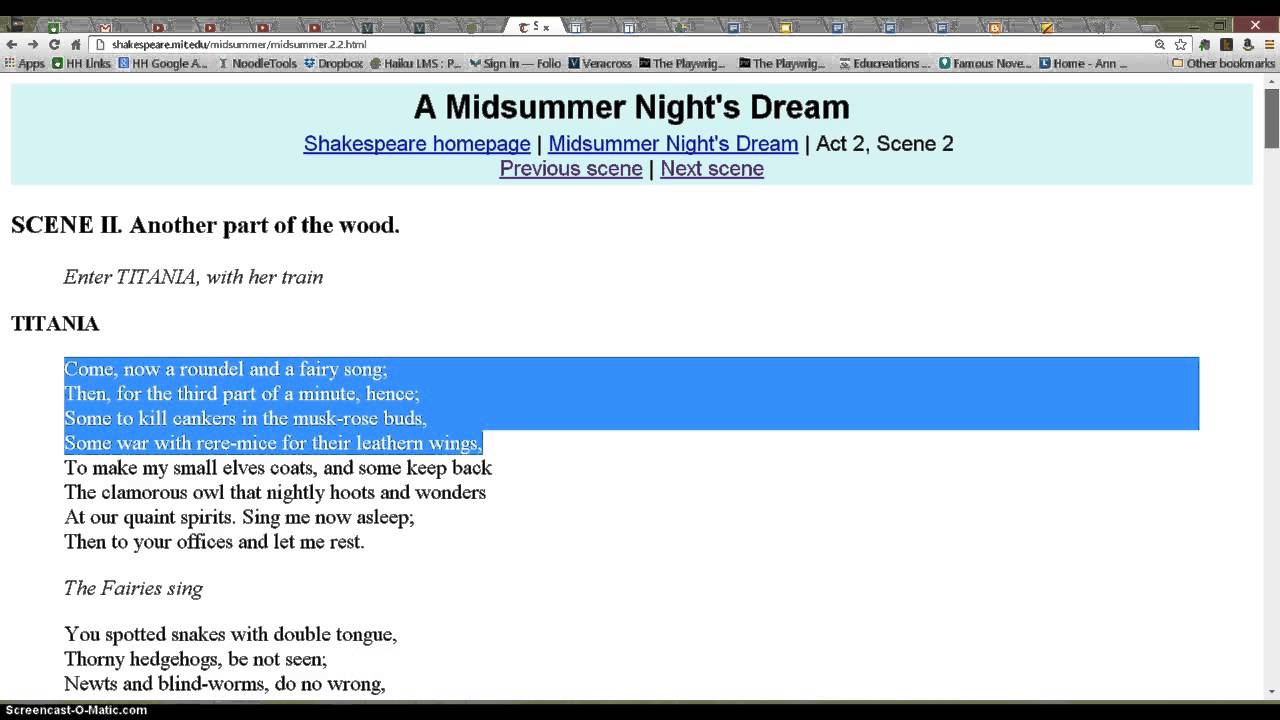
Task: Click 'Then, for the third part of a minute, hence;'
Action: point(242,394)
